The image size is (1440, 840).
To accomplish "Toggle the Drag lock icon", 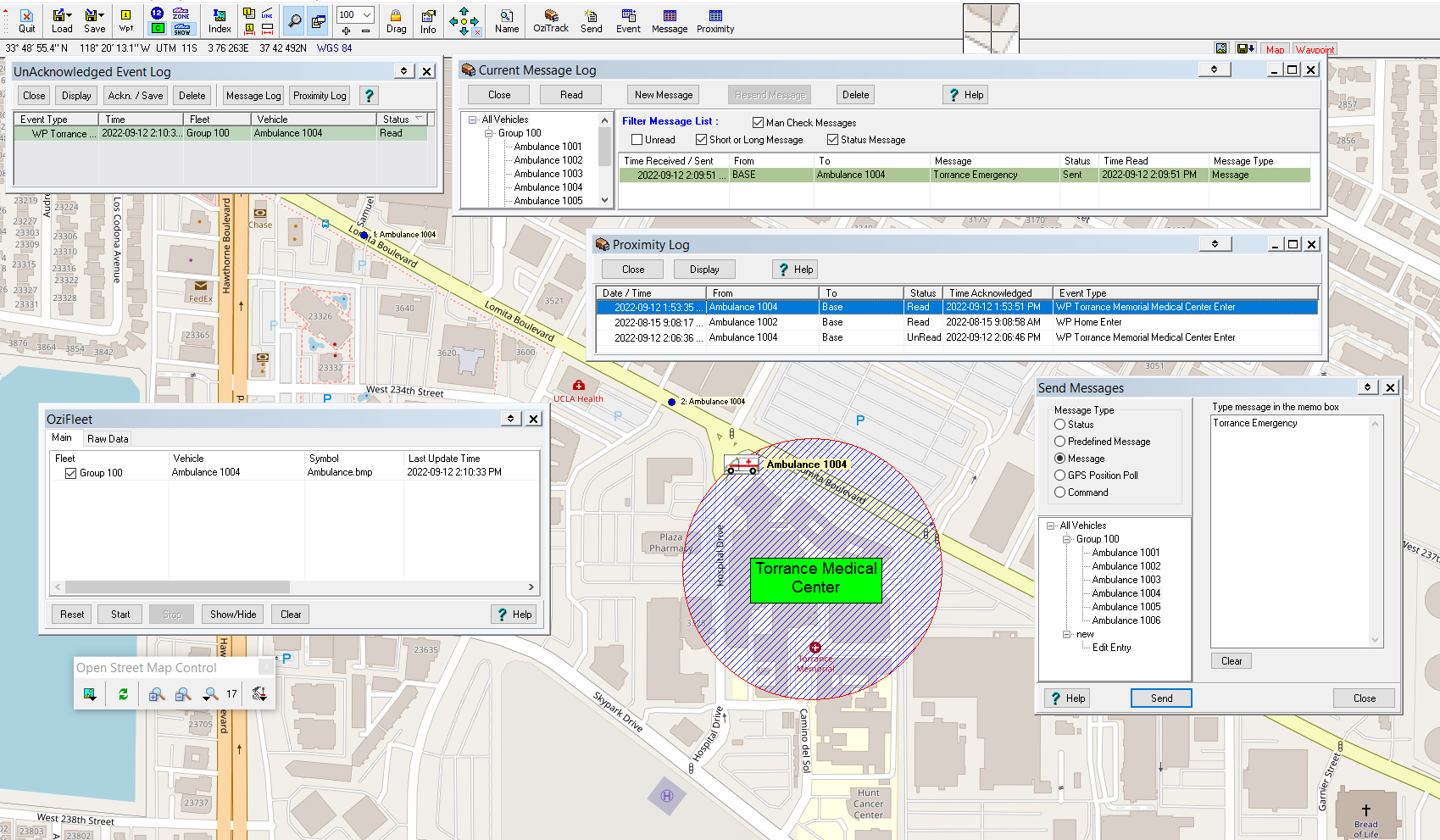I will tap(396, 20).
